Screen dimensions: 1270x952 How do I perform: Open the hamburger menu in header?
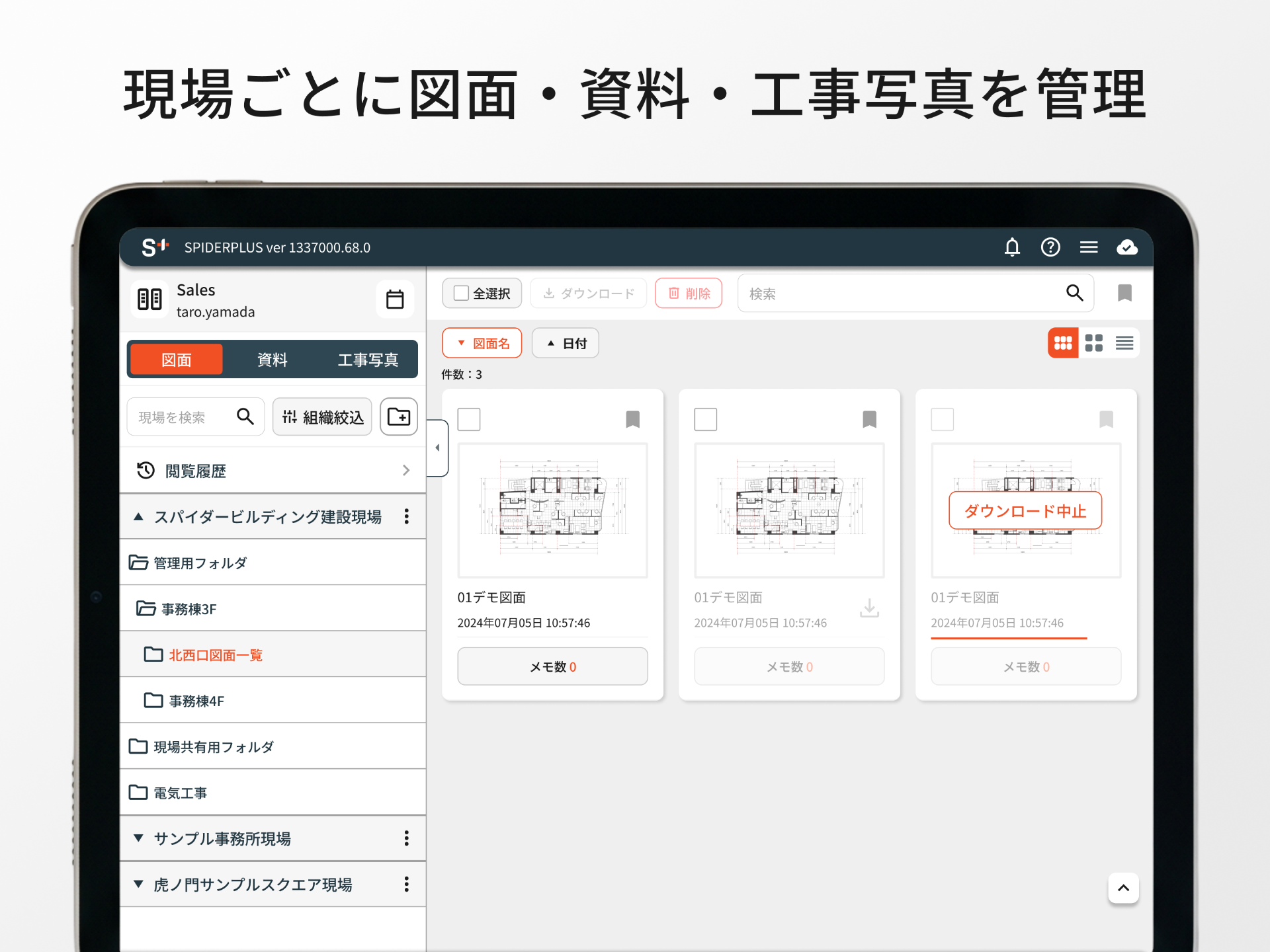1089,247
